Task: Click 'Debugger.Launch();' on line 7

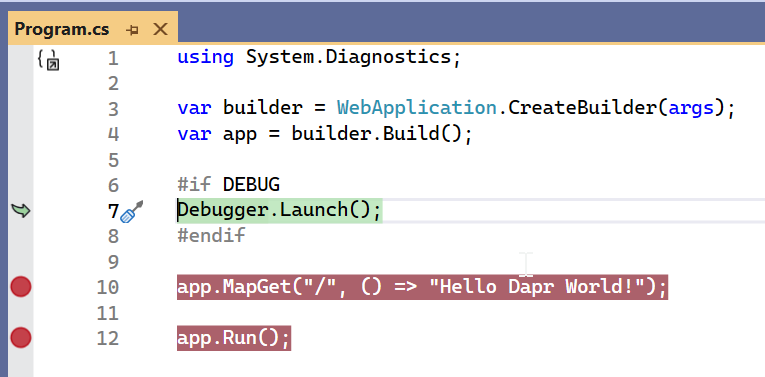Action: [279, 210]
